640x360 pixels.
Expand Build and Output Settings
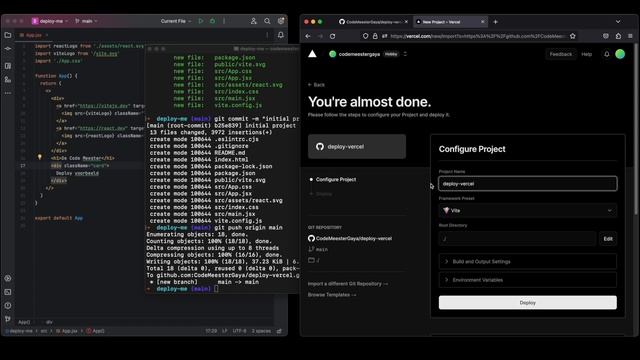(527, 262)
